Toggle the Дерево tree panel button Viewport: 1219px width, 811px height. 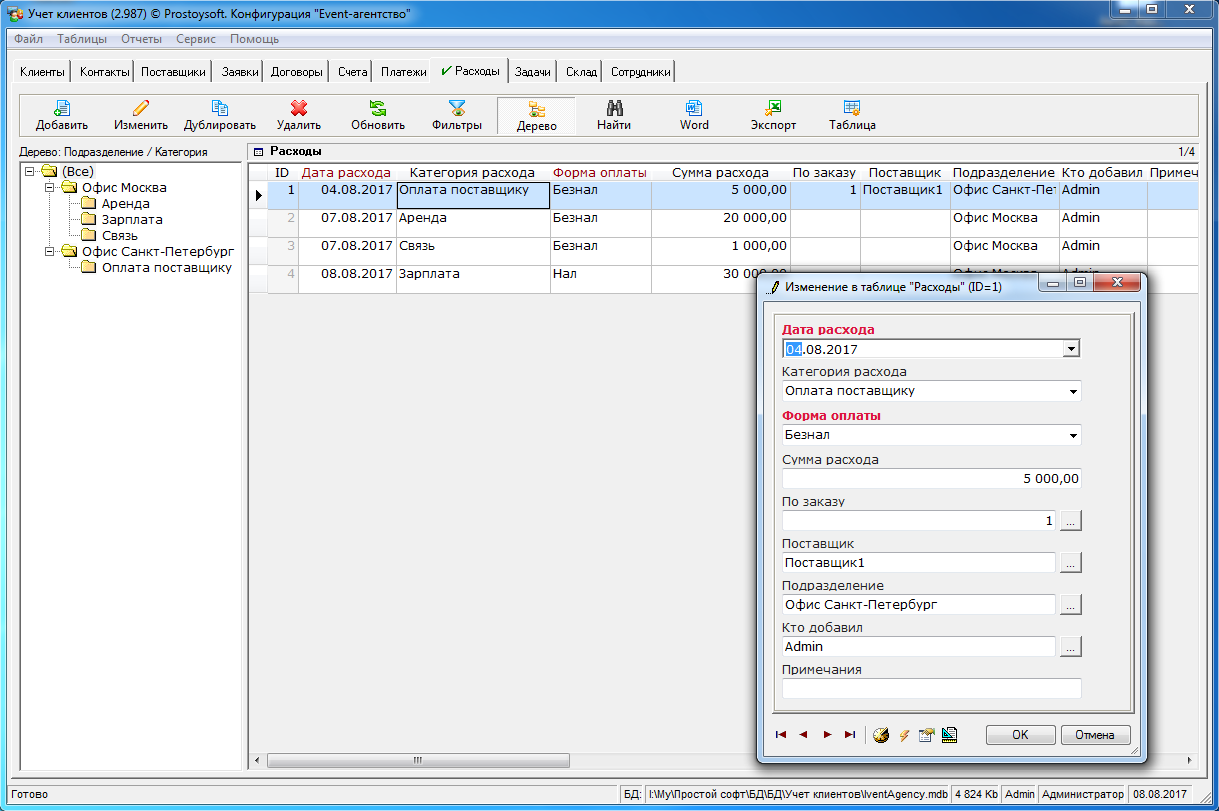click(536, 115)
